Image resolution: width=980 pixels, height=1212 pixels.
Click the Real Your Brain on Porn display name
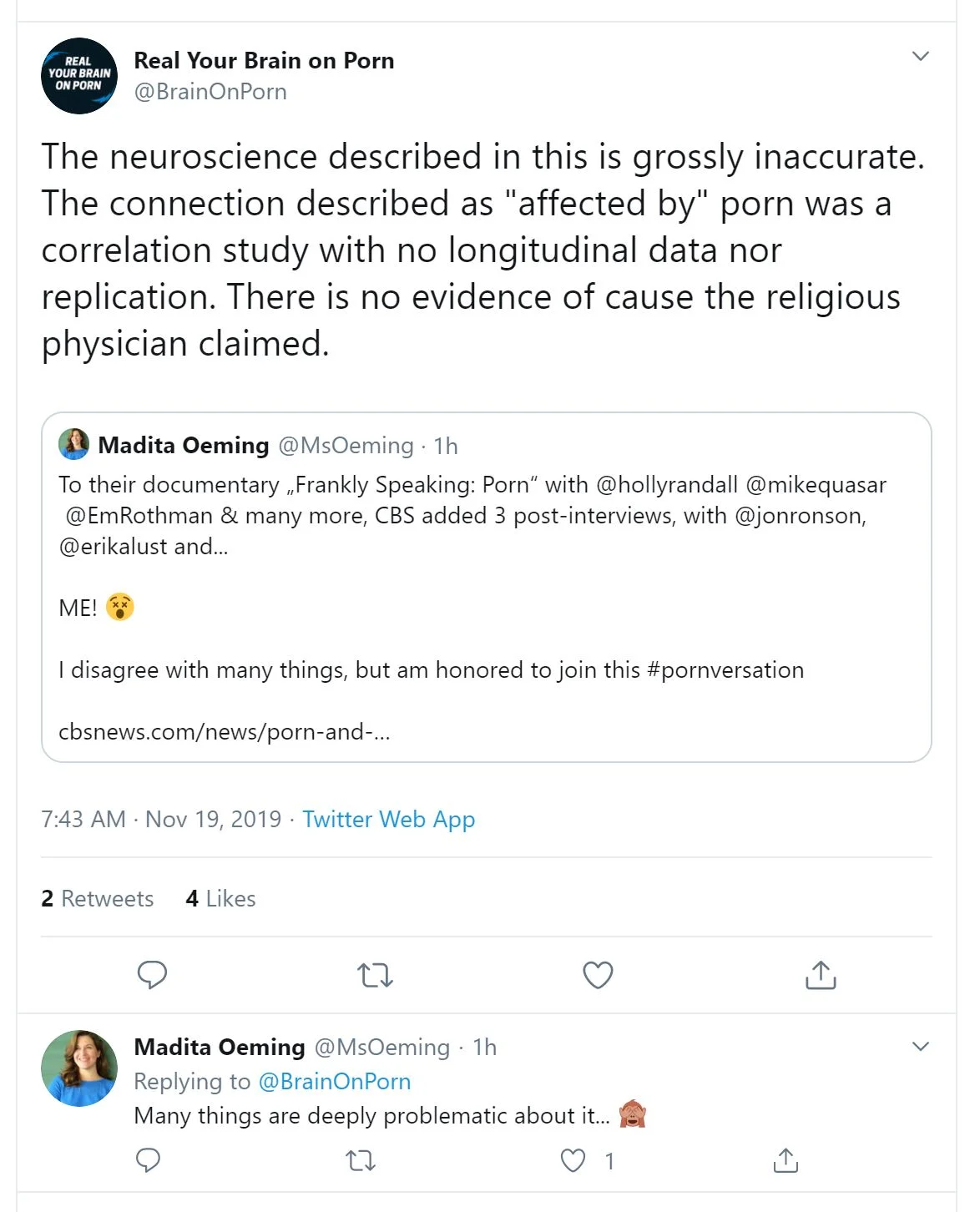(x=264, y=61)
